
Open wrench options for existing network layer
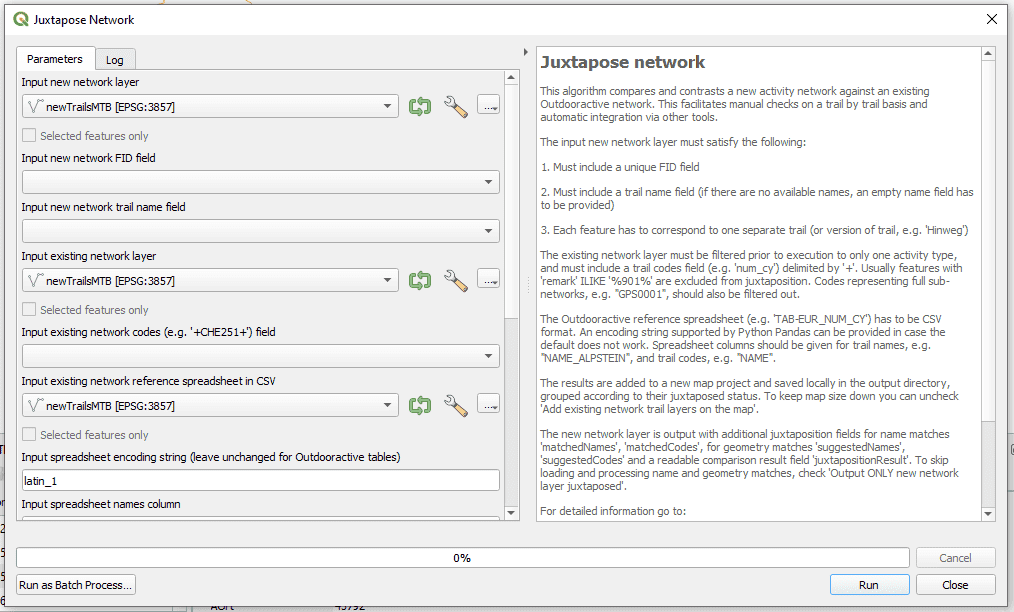click(456, 280)
